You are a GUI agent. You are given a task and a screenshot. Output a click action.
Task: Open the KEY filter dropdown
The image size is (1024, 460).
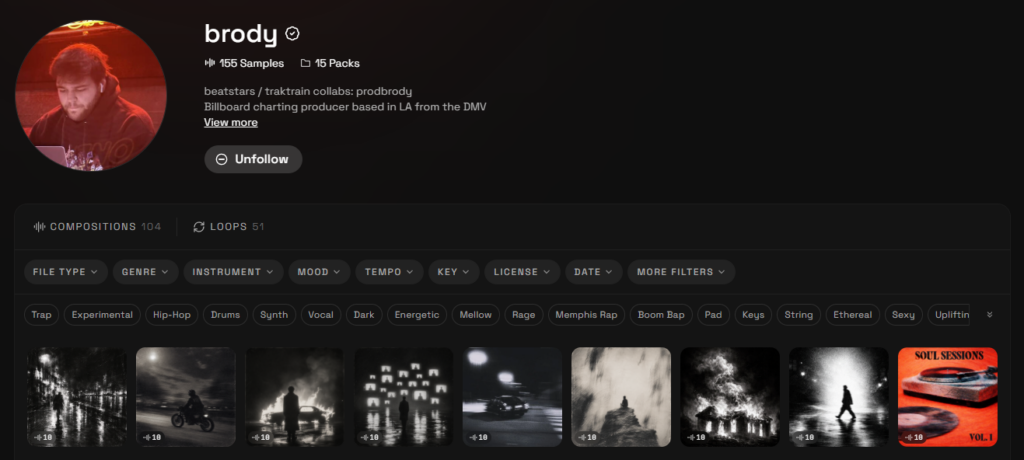(454, 272)
